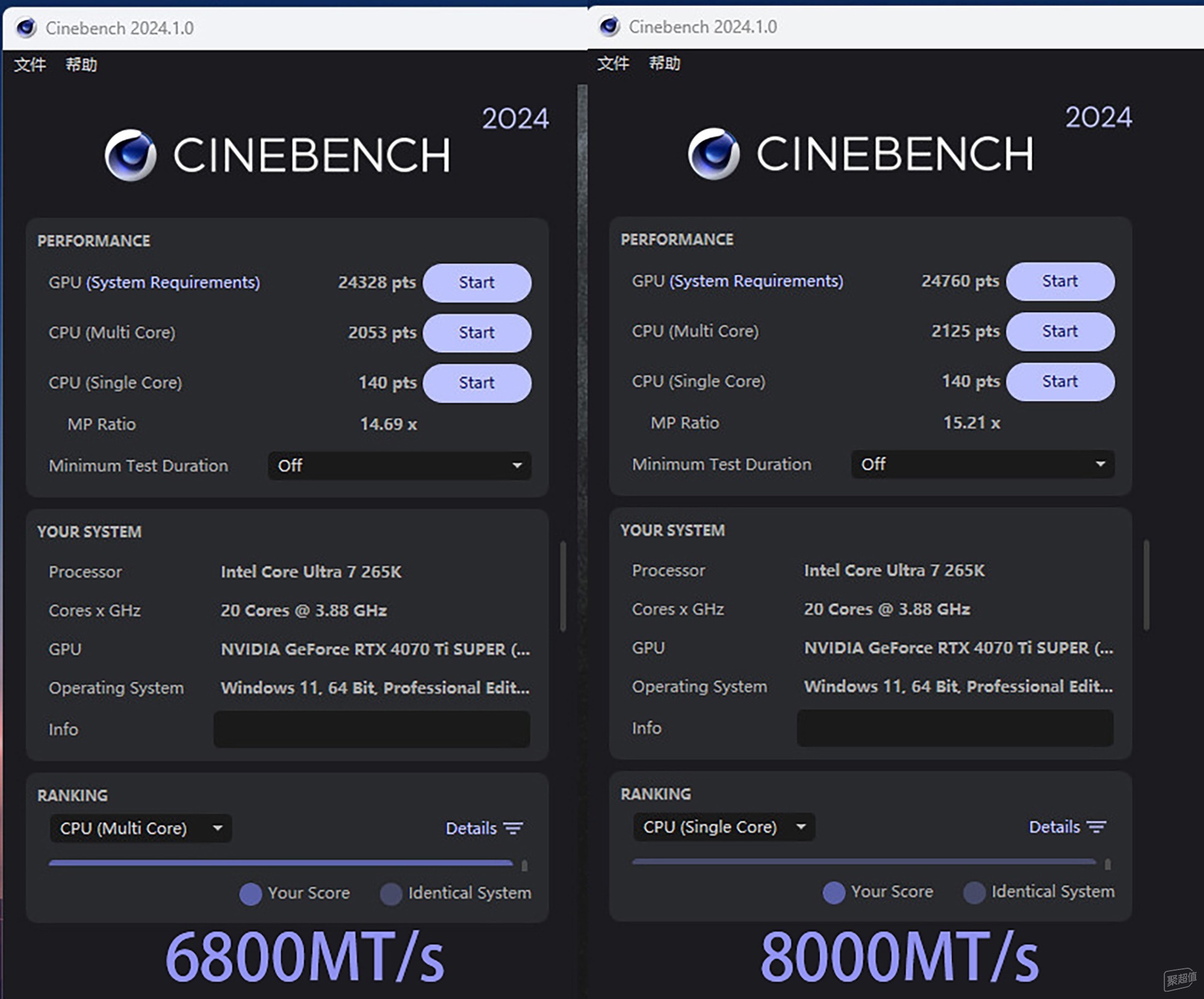
Task: Click the vertical scrollbar in right window
Action: click(1146, 586)
